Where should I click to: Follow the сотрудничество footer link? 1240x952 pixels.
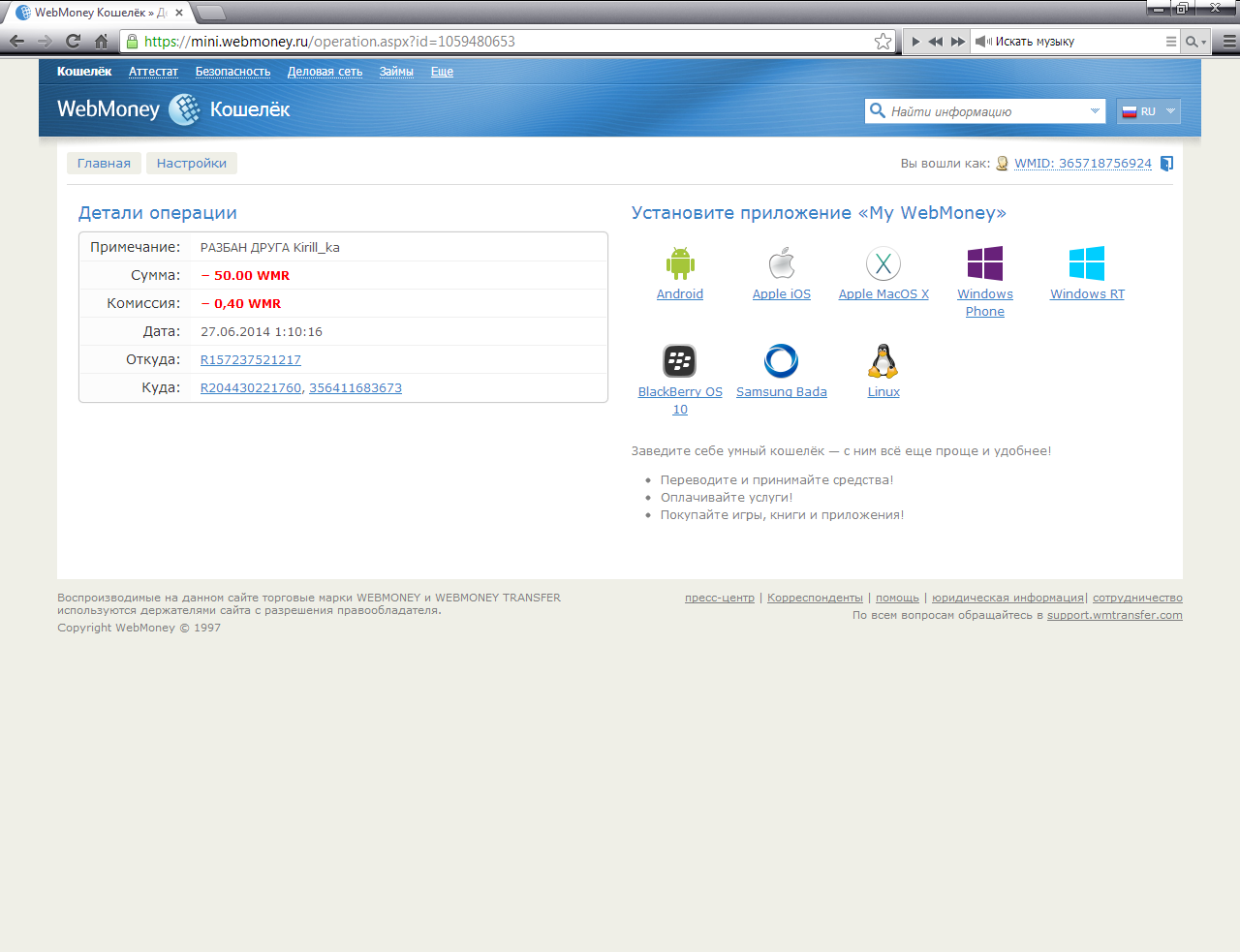click(1137, 598)
